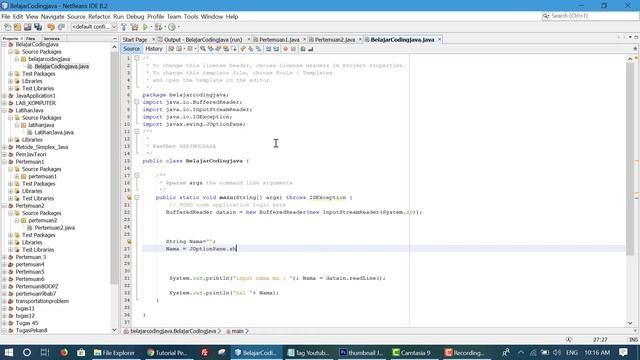
Task: Click the Firefox icon in the taskbar
Action: point(64,352)
